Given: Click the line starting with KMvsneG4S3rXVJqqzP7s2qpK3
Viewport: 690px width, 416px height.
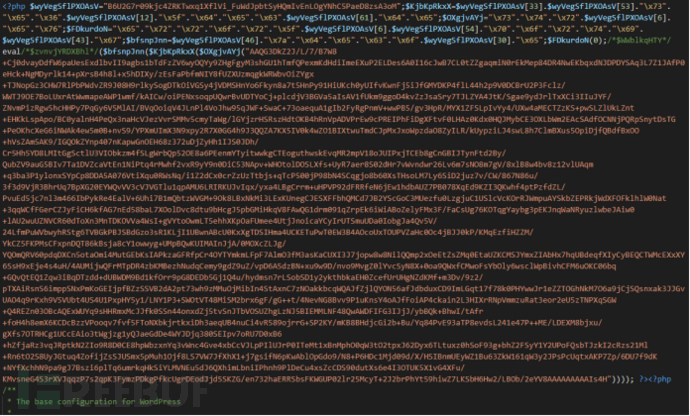Looking at the screenshot, I should pos(318,379).
